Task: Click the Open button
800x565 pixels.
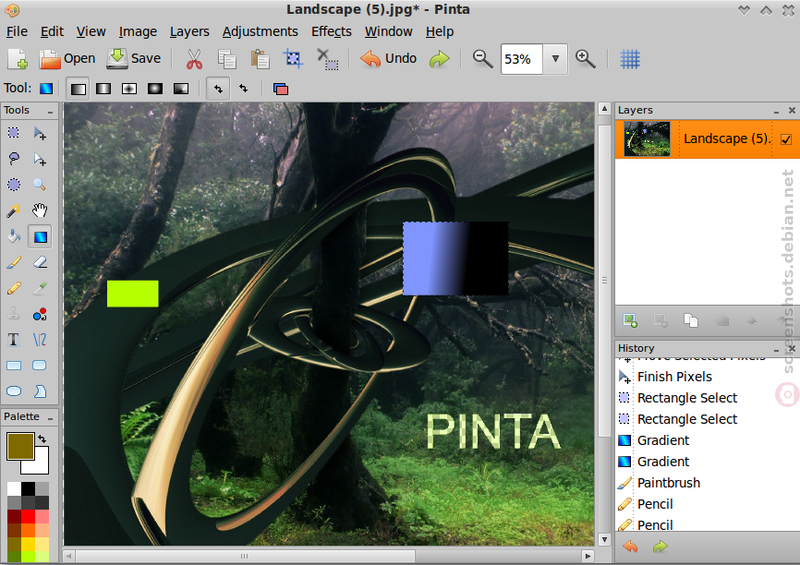Action: [x=67, y=59]
